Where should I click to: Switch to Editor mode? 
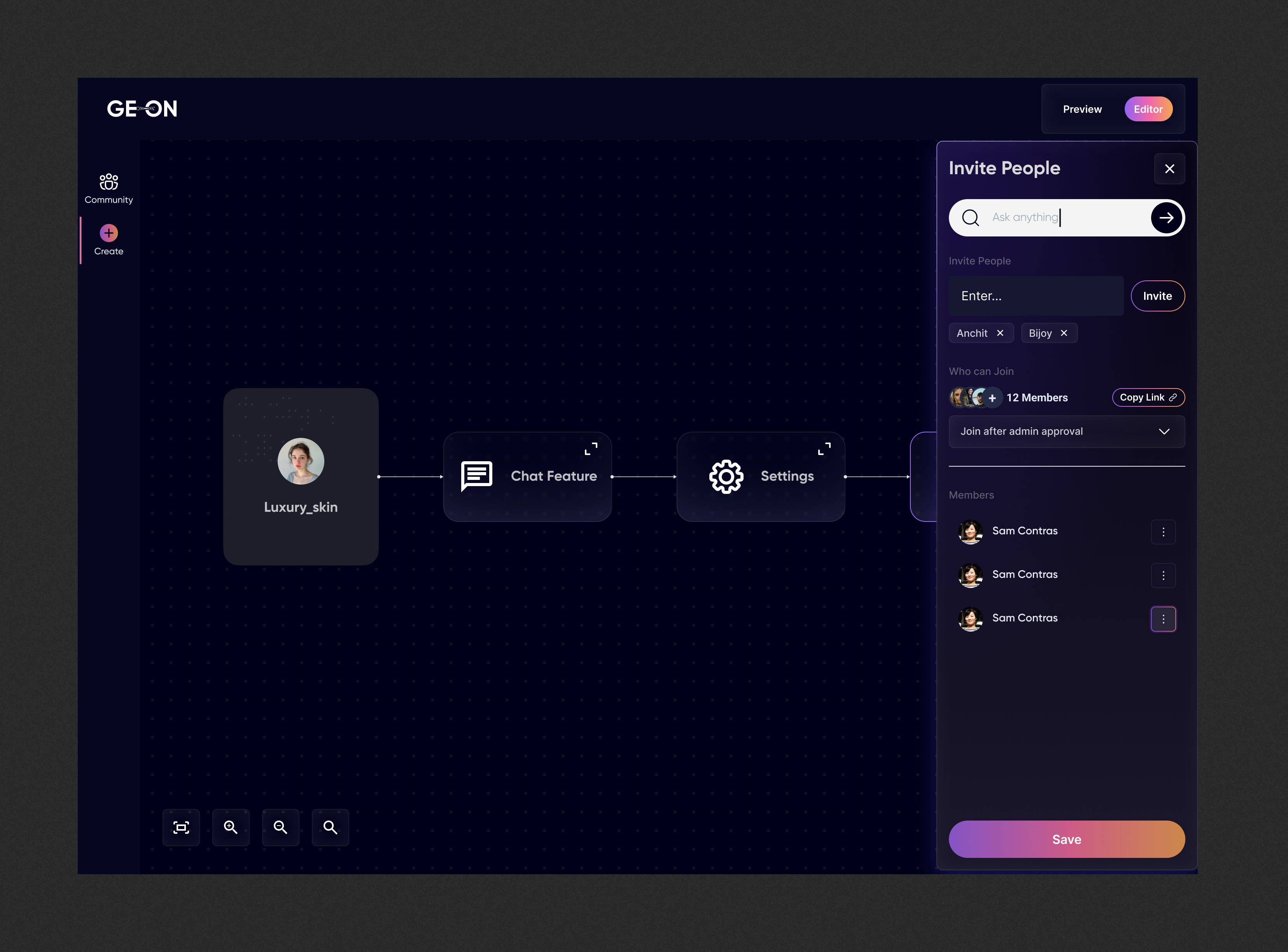pyautogui.click(x=1148, y=109)
